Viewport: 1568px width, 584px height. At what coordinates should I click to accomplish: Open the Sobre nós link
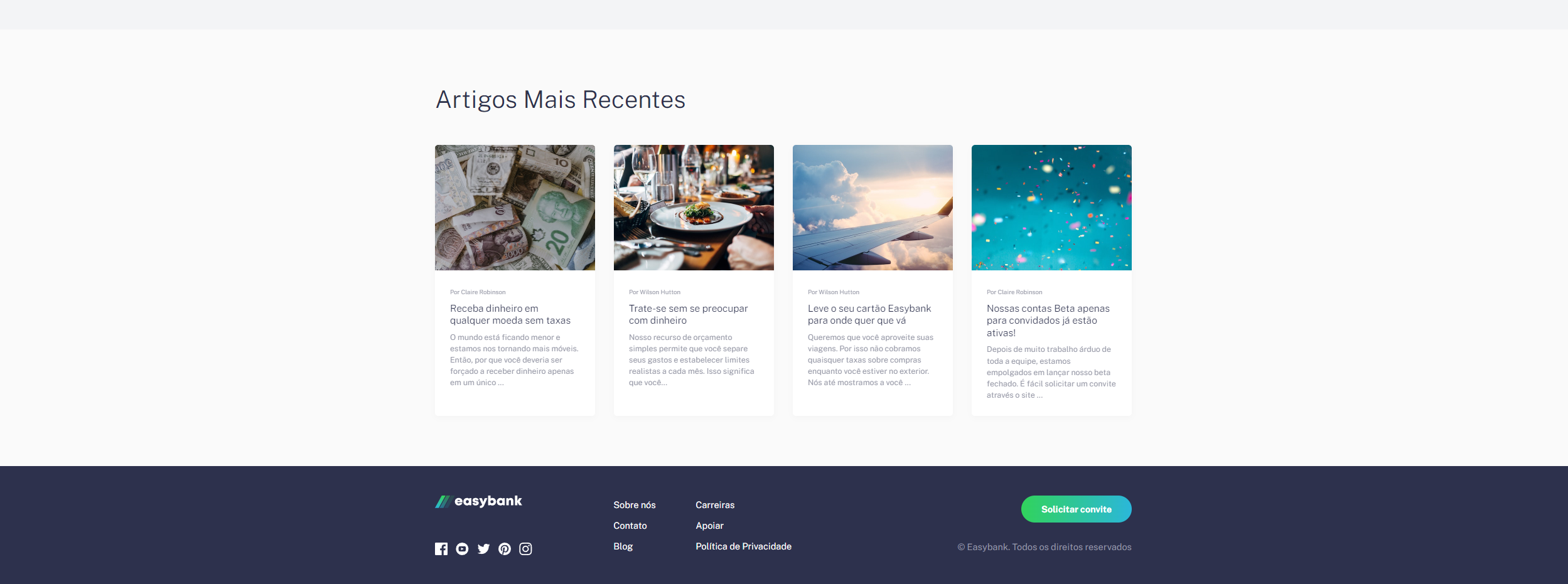pyautogui.click(x=634, y=505)
